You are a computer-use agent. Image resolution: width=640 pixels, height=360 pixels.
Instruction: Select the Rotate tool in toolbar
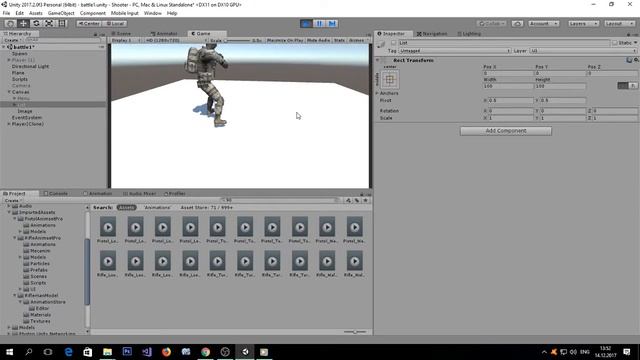[x=36, y=24]
